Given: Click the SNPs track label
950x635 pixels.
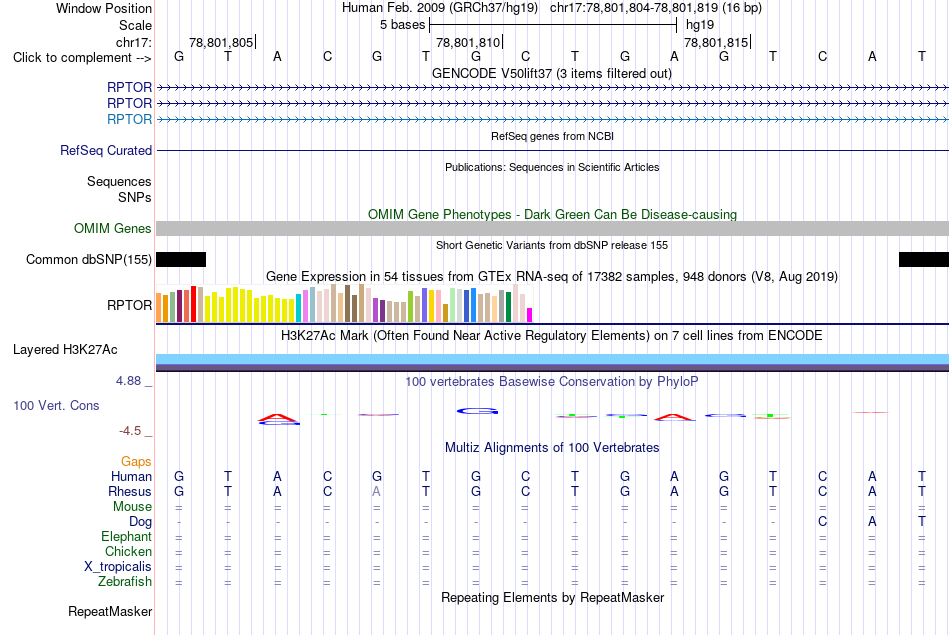Looking at the screenshot, I should click(x=135, y=197).
